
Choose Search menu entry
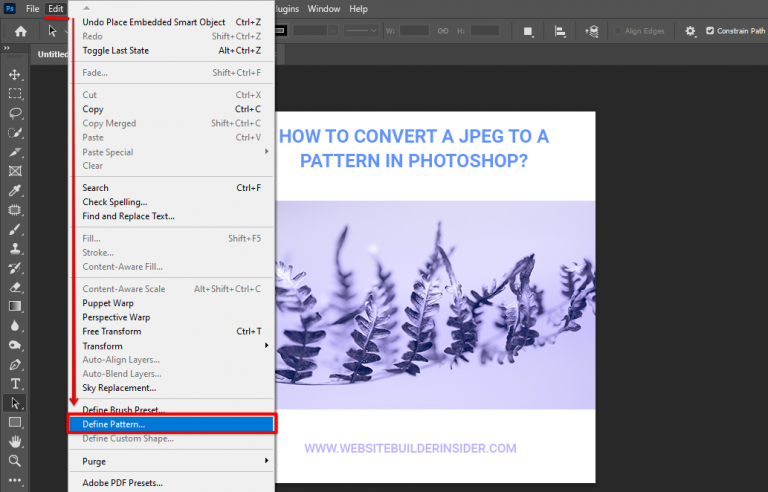pyautogui.click(x=171, y=188)
